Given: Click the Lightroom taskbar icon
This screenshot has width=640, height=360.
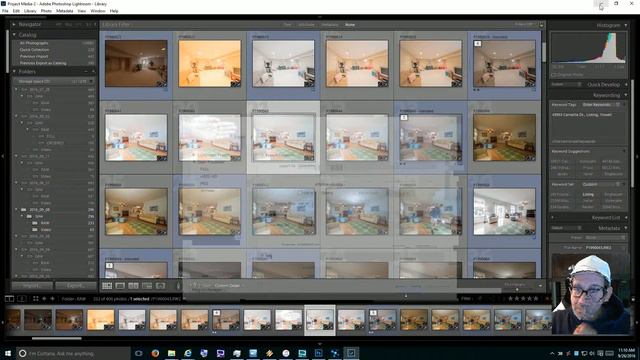Looking at the screenshot, I should pos(351,353).
